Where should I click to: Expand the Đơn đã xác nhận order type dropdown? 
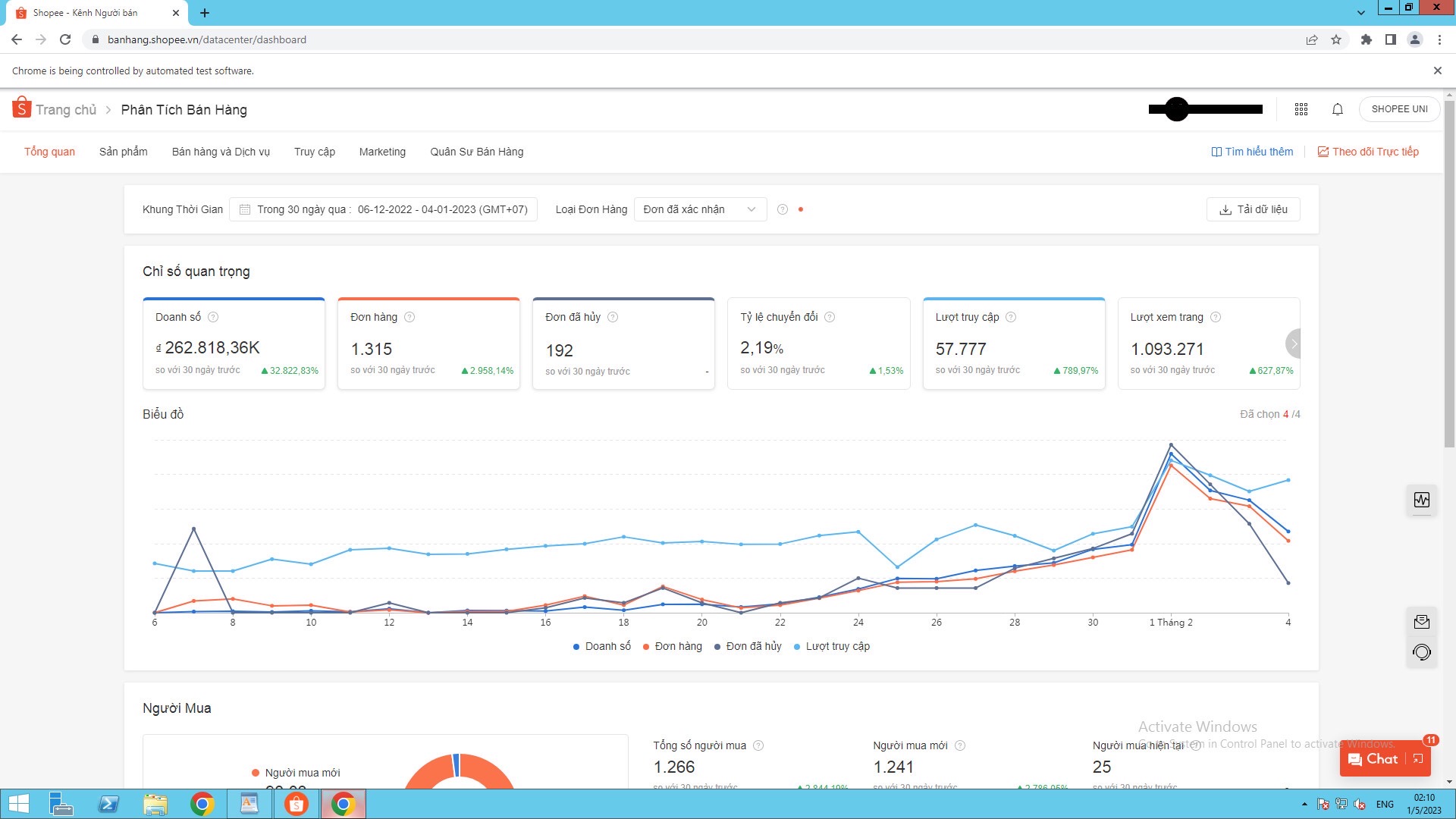[699, 209]
